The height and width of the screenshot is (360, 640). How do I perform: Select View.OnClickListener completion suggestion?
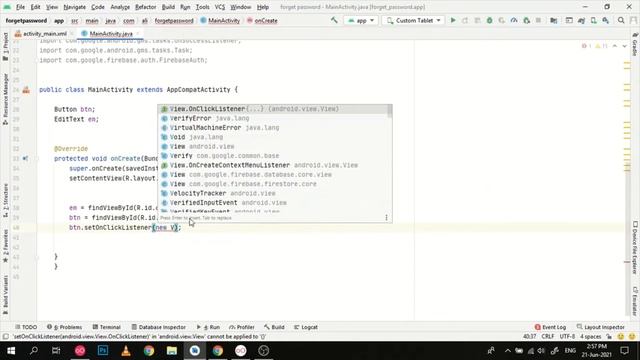tap(273, 109)
